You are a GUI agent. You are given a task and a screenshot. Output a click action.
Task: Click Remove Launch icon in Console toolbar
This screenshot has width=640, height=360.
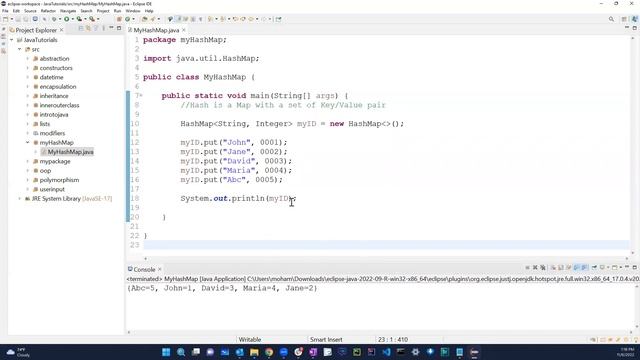pyautogui.click(x=535, y=267)
